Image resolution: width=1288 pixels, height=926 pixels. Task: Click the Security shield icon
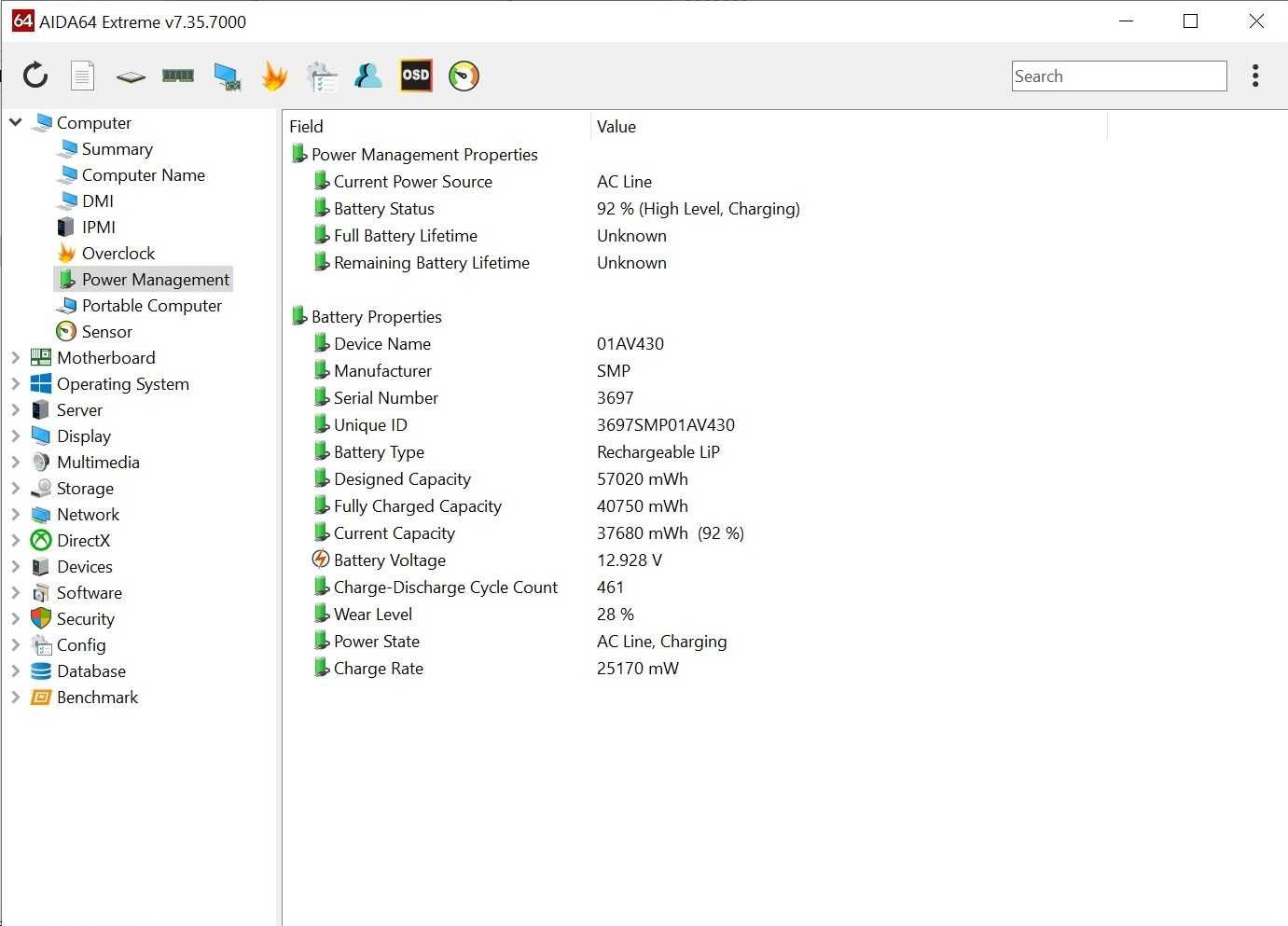[x=41, y=618]
